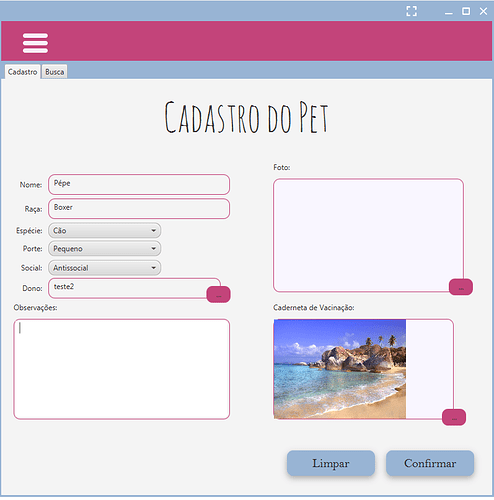
Task: Expand the Espécie dropdown showing Cão
Action: coord(105,231)
